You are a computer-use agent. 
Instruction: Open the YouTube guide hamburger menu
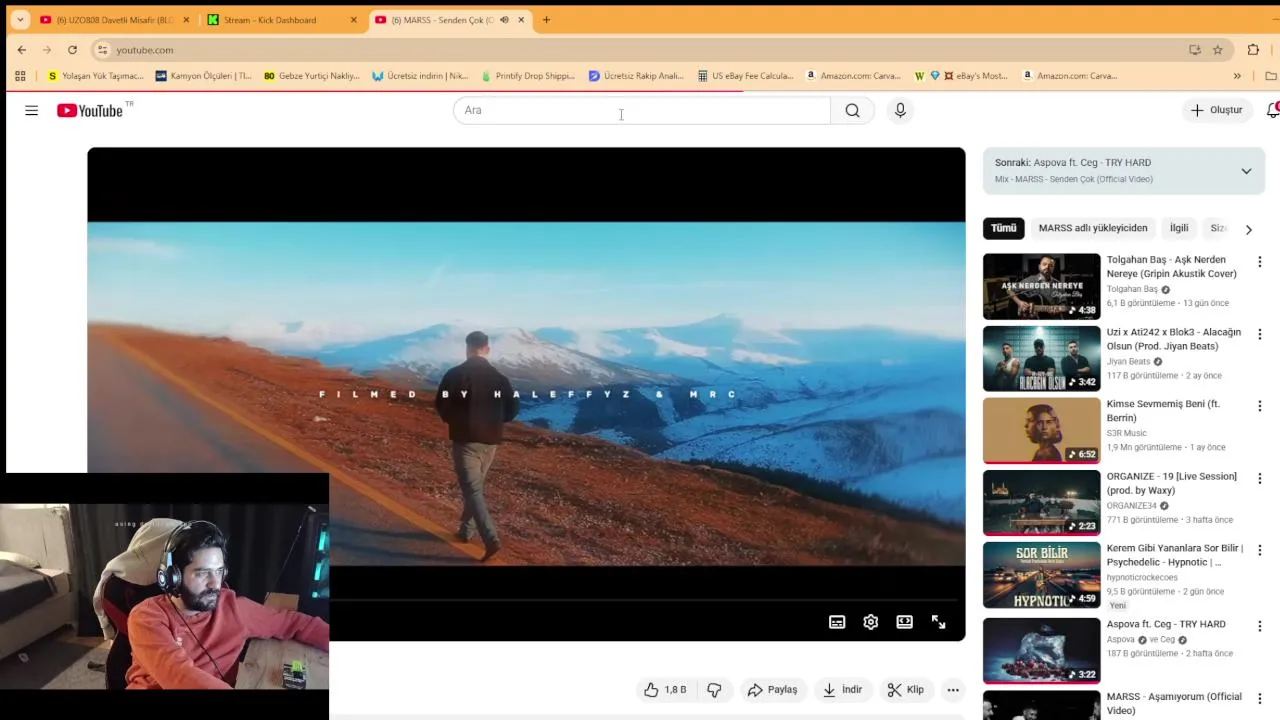tap(31, 111)
